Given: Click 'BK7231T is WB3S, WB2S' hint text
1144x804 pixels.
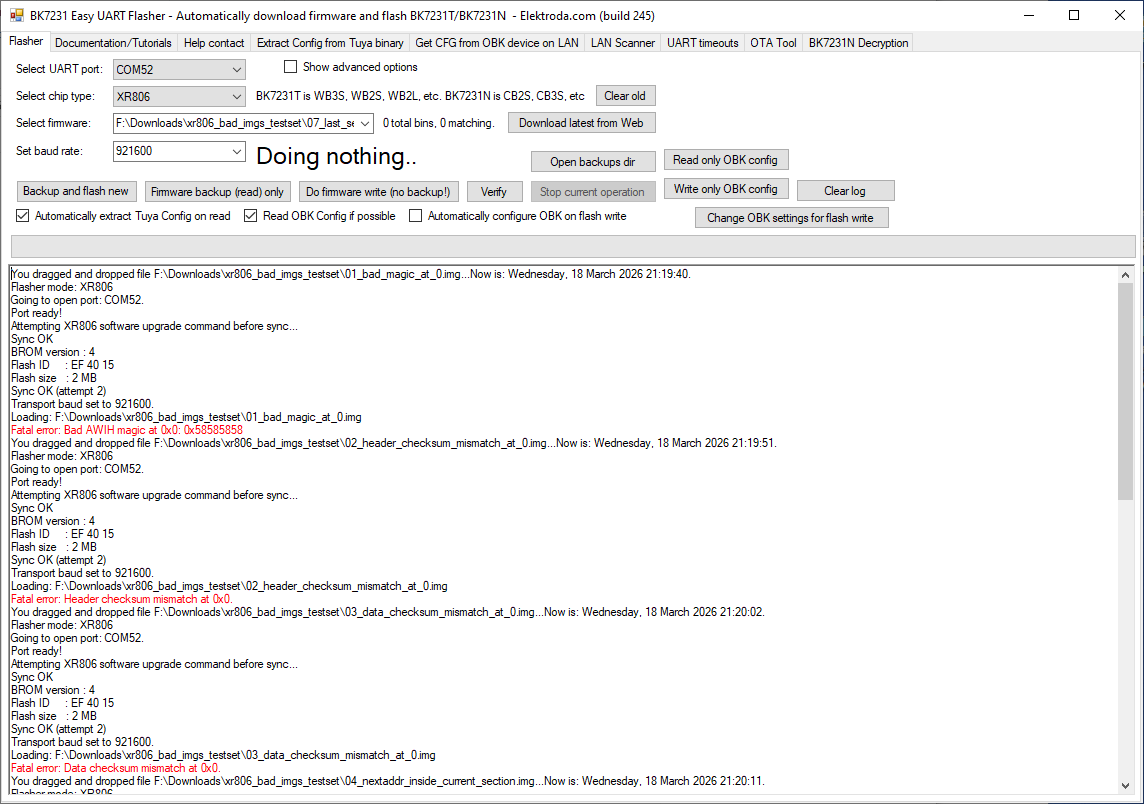Looking at the screenshot, I should coord(420,96).
